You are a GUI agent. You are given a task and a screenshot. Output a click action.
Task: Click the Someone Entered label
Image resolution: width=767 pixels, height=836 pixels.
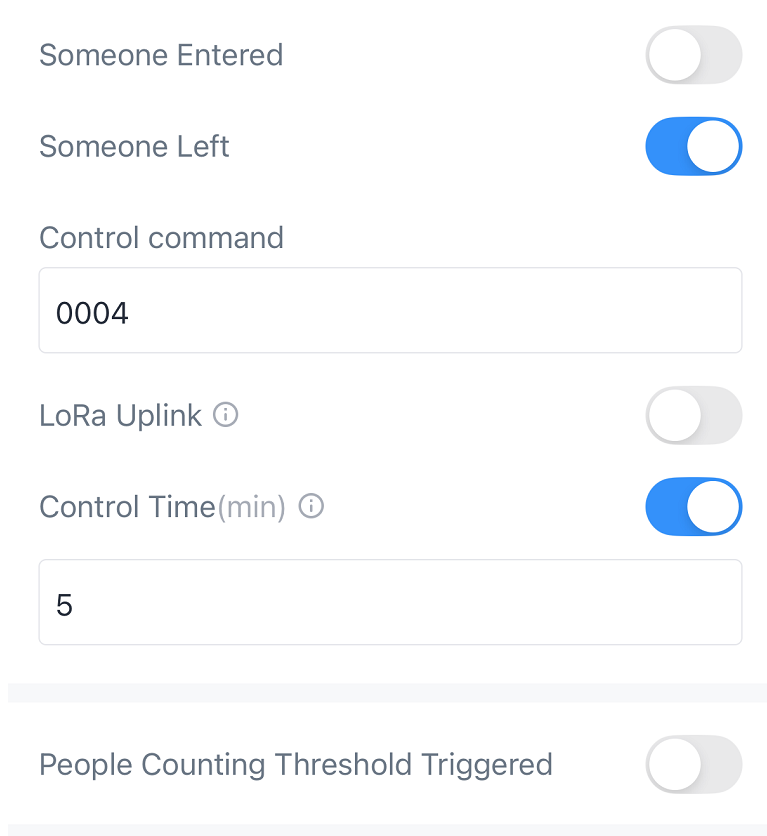click(161, 55)
